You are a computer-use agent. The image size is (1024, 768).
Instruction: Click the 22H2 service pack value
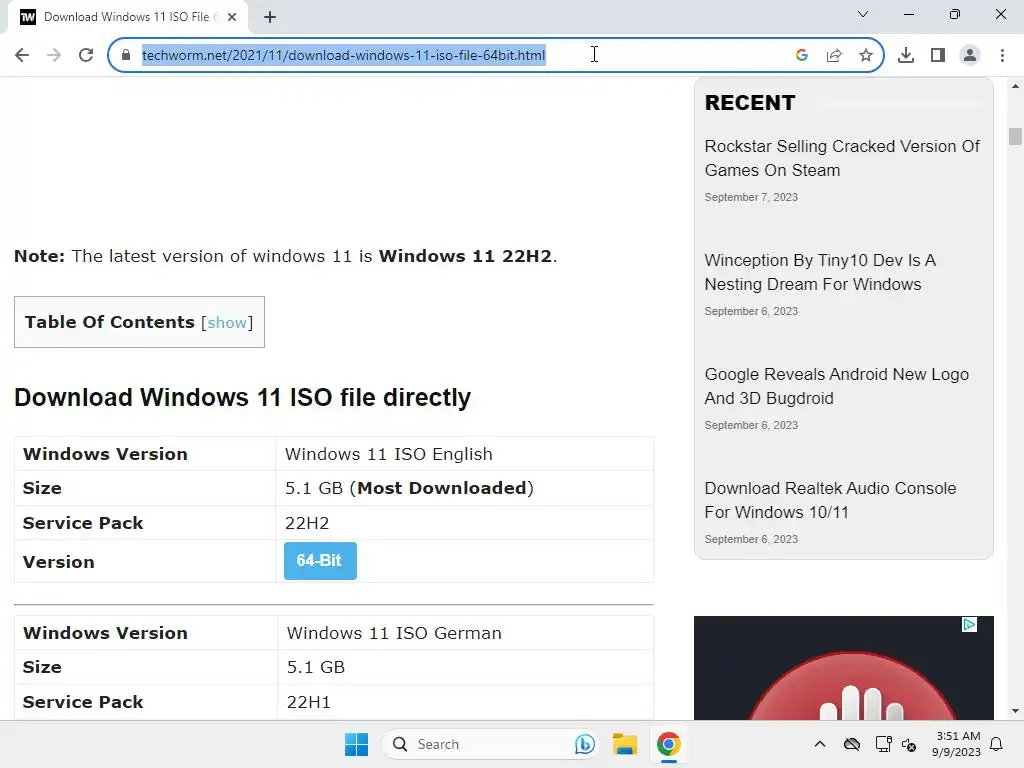(x=307, y=523)
